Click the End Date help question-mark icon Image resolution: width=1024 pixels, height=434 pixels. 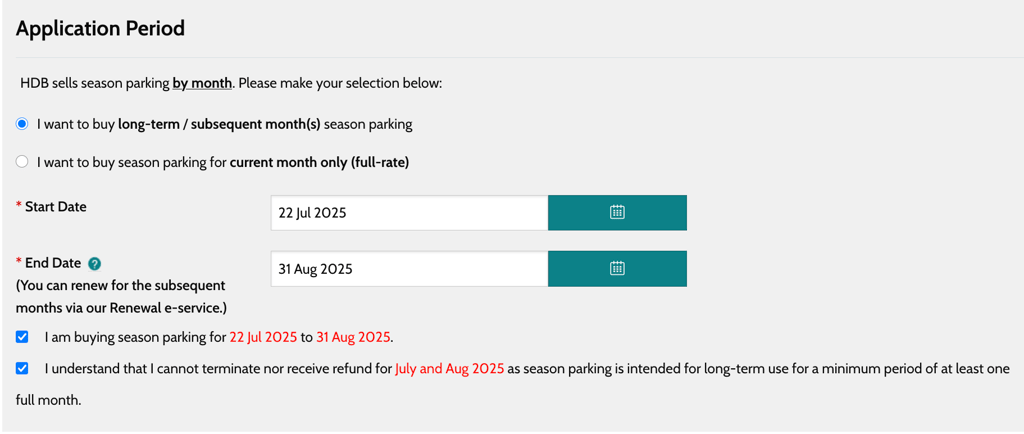[94, 264]
